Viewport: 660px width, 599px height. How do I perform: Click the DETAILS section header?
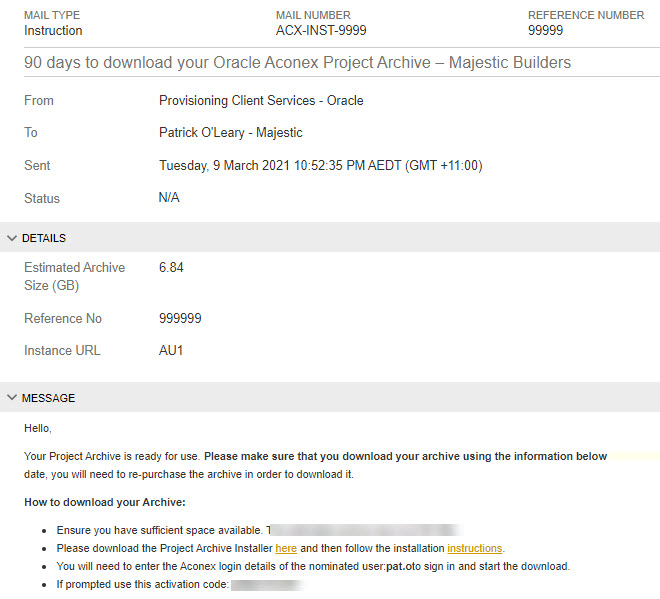click(x=44, y=238)
